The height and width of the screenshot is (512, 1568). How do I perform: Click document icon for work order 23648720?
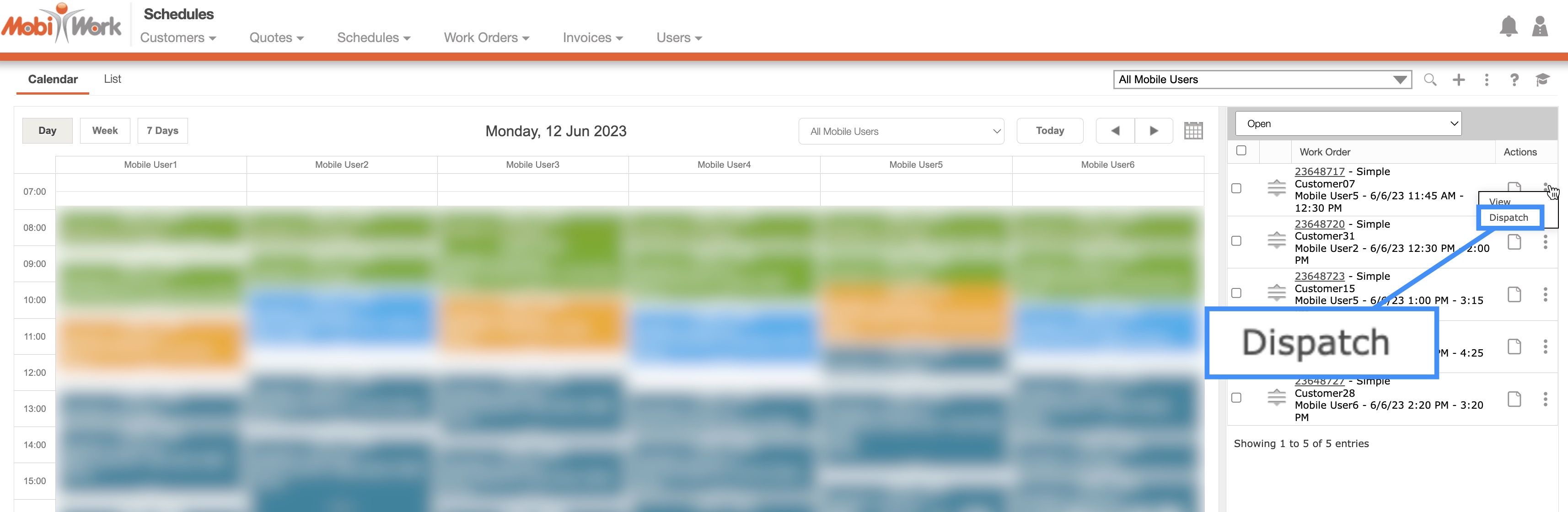tap(1514, 242)
